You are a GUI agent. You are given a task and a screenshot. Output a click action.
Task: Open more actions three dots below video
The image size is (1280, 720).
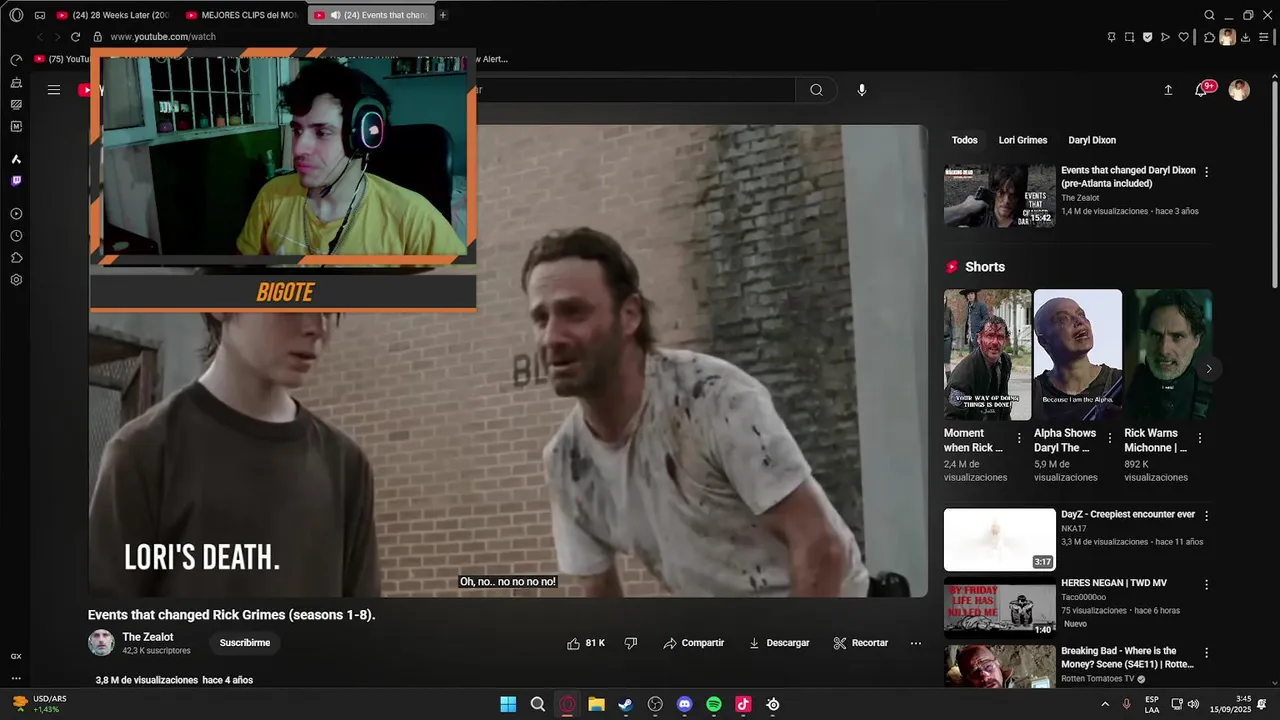(x=916, y=643)
